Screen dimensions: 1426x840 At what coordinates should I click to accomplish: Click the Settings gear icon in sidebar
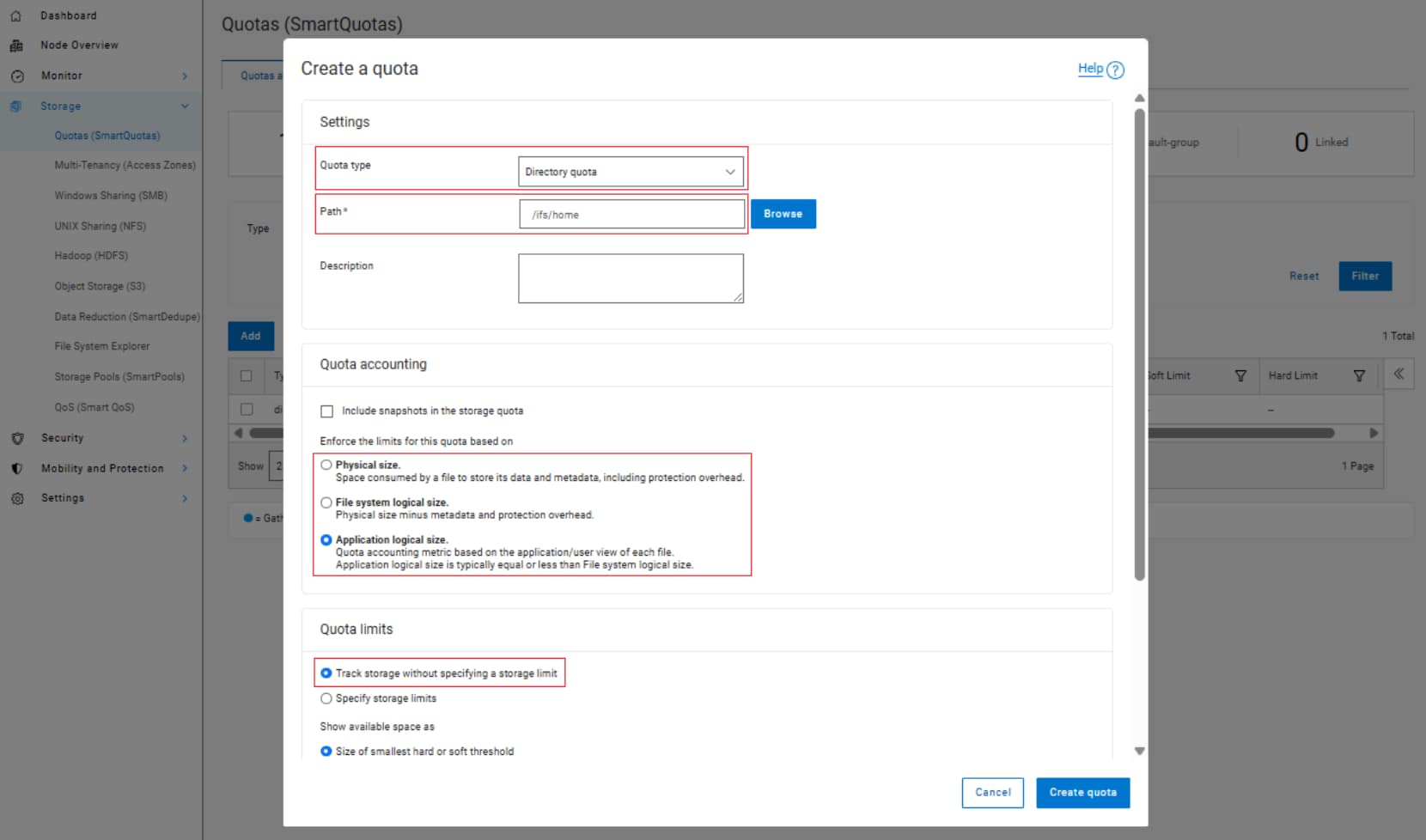tap(16, 498)
